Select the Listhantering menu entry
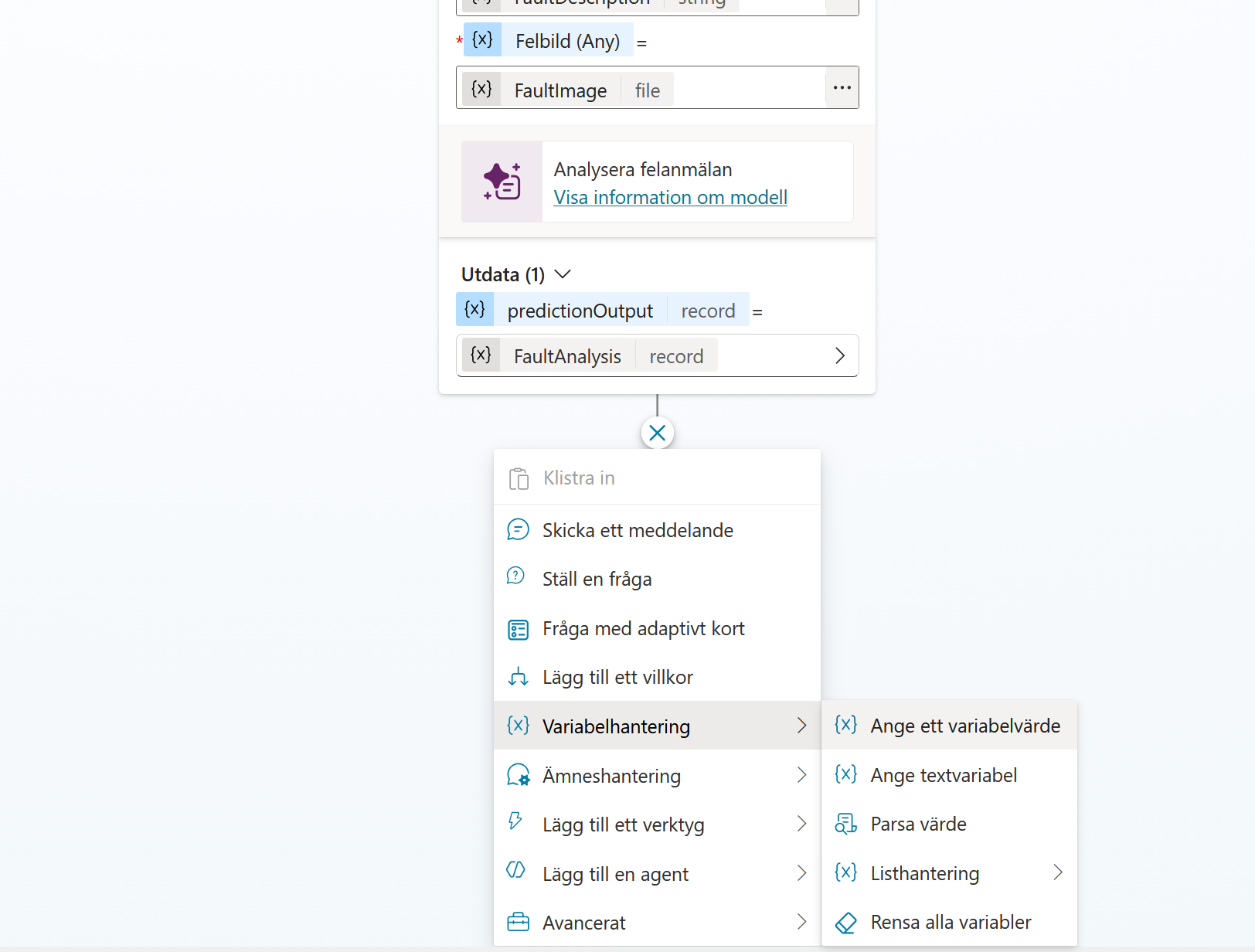Screen dimensions: 1255x952 tap(949, 872)
